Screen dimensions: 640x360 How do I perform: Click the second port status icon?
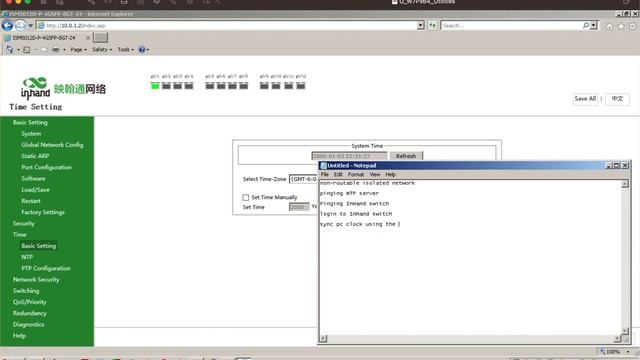166,85
